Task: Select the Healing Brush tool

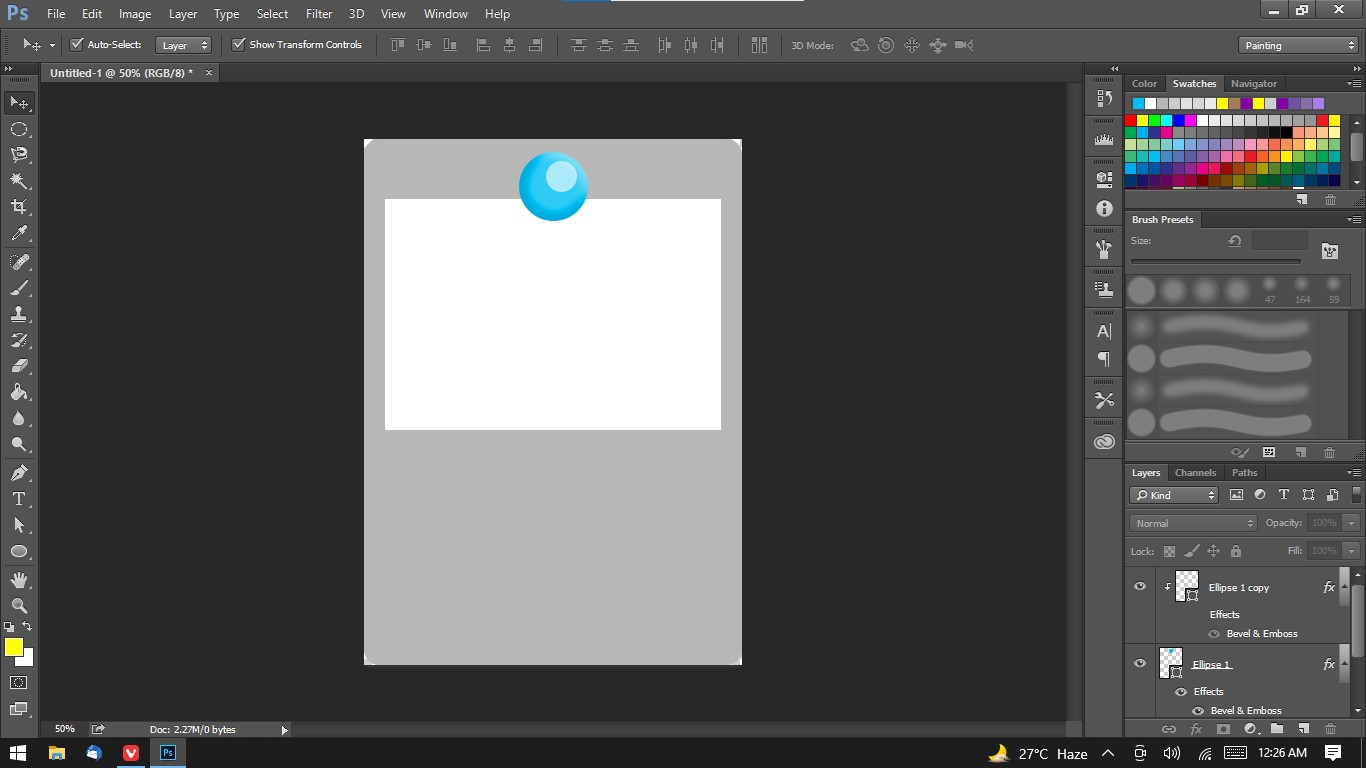Action: pos(19,262)
